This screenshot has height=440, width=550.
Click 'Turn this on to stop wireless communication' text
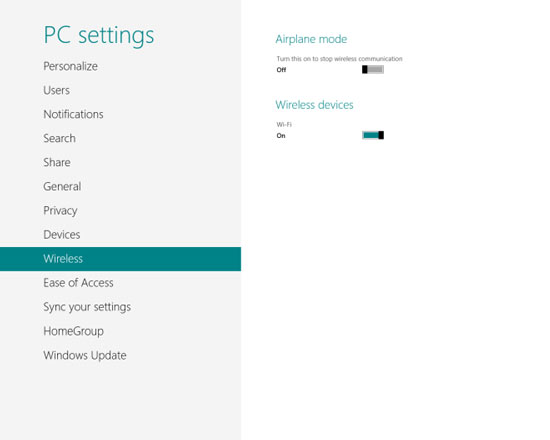click(339, 59)
